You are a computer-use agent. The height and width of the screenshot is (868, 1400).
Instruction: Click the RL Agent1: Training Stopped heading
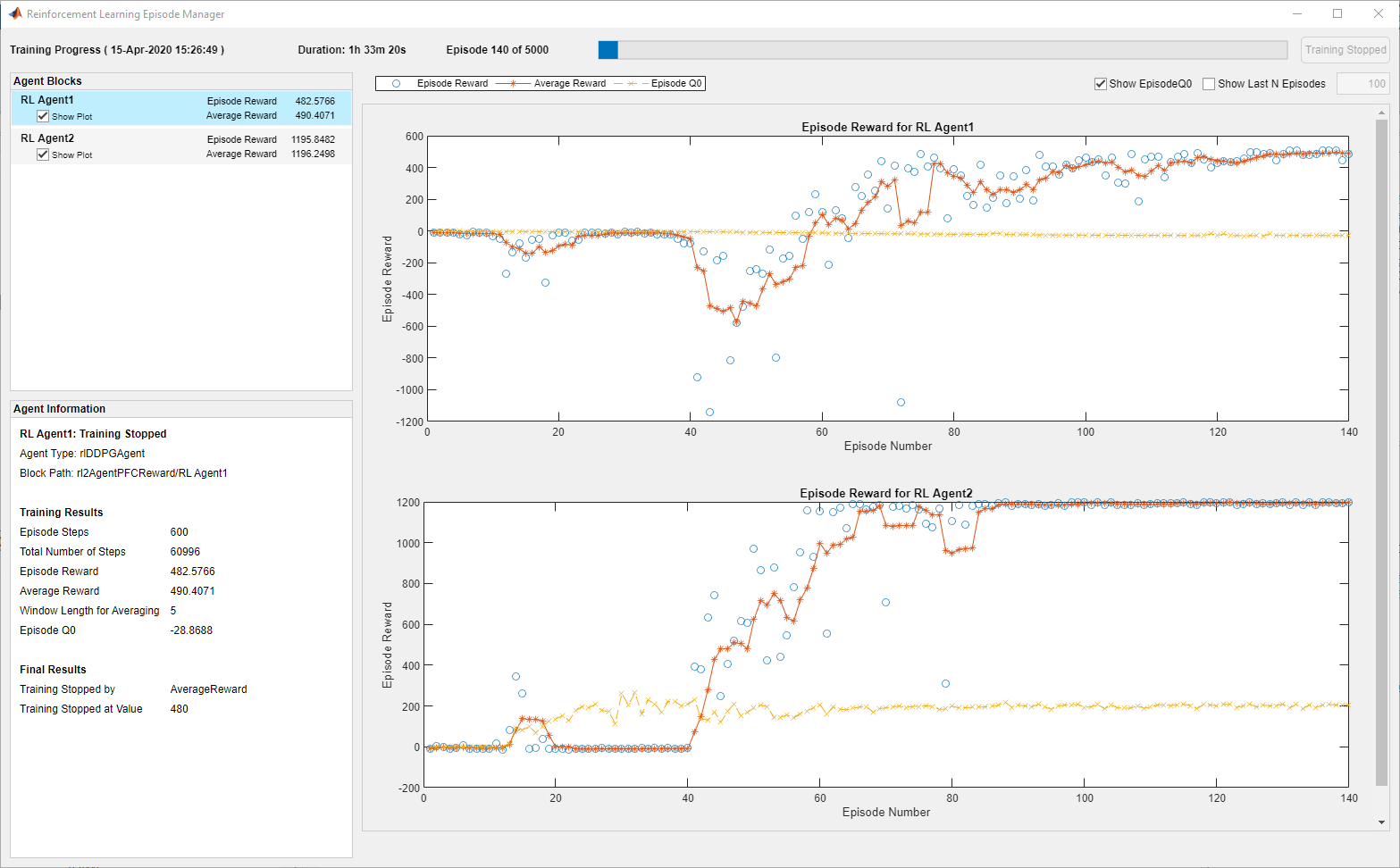coord(93,434)
